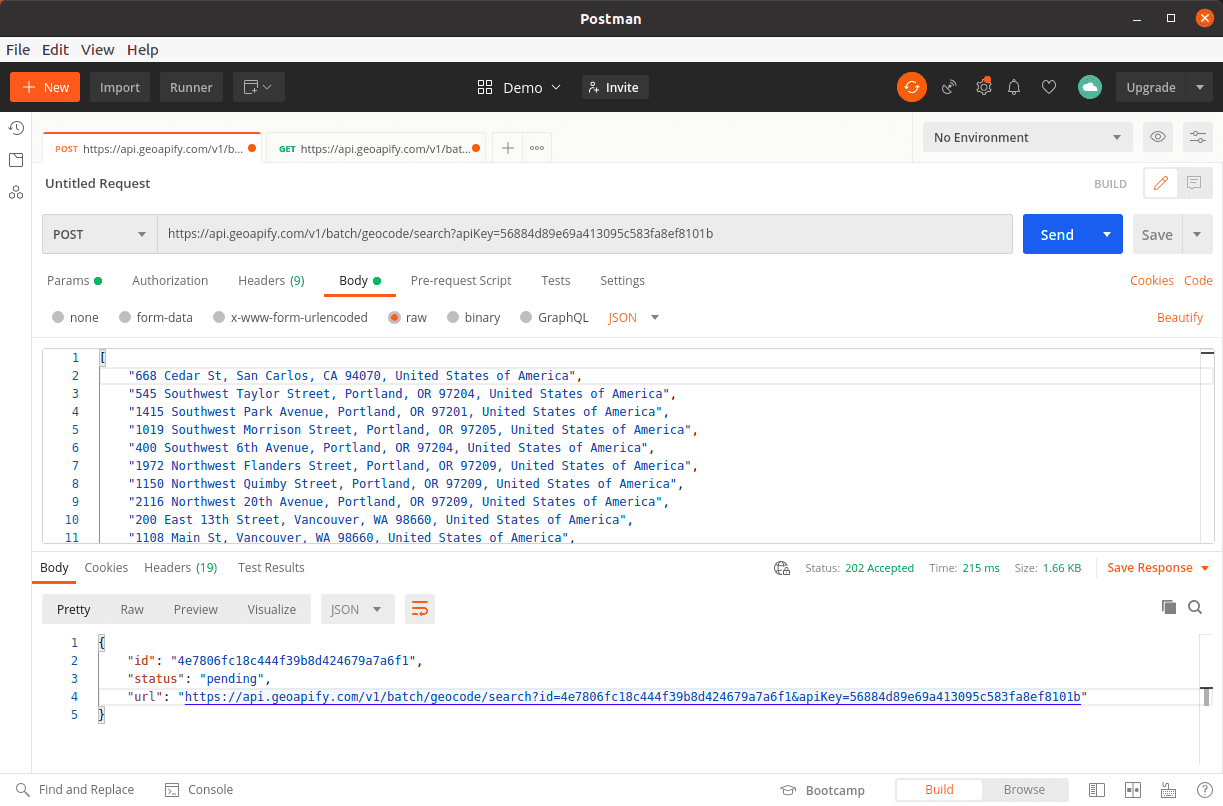
Task: Click the blue Send button
Action: 1057,234
